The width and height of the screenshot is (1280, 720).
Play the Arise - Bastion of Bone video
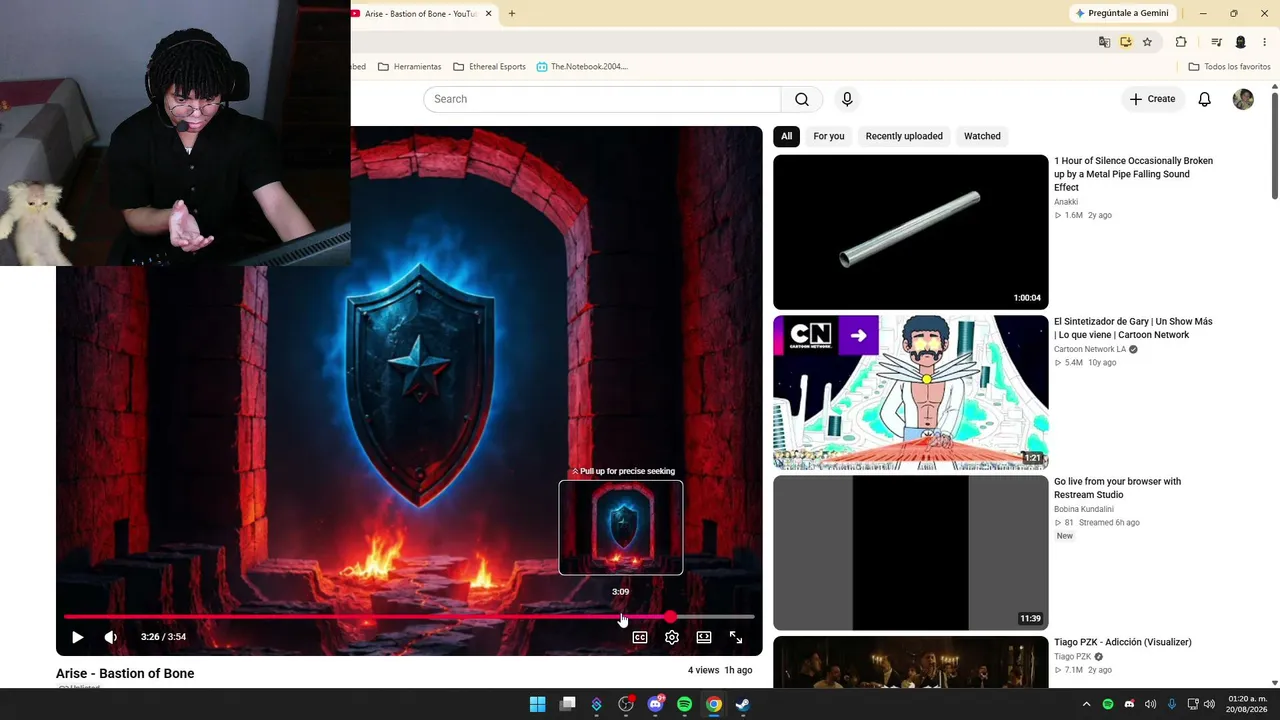coord(77,637)
